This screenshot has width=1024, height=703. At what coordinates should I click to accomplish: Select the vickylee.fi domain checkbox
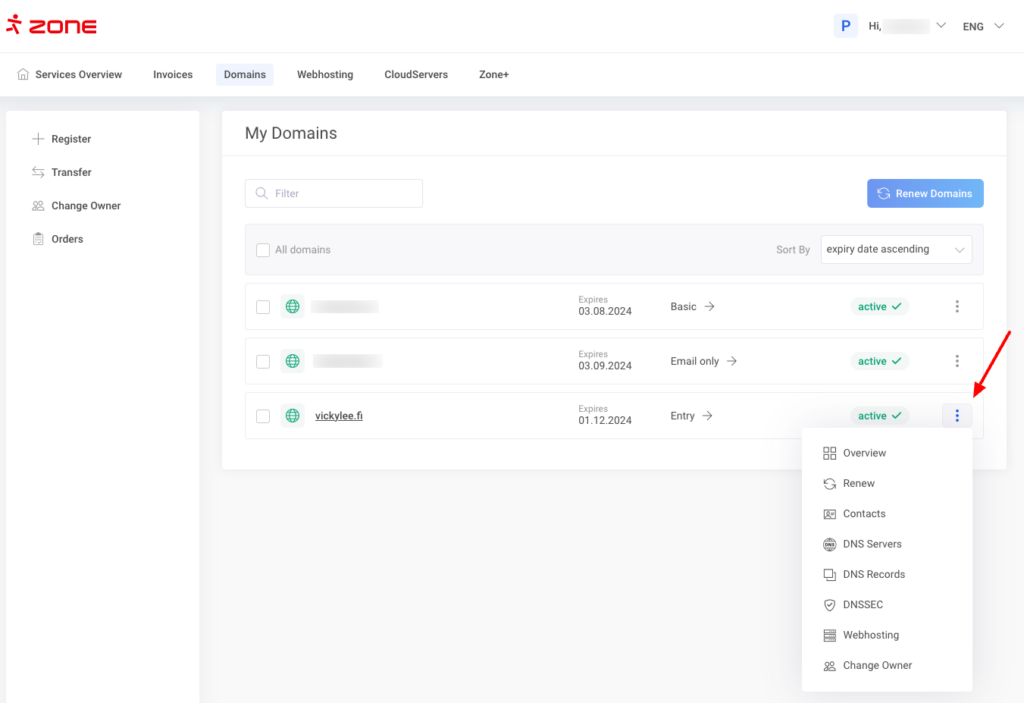[263, 416]
